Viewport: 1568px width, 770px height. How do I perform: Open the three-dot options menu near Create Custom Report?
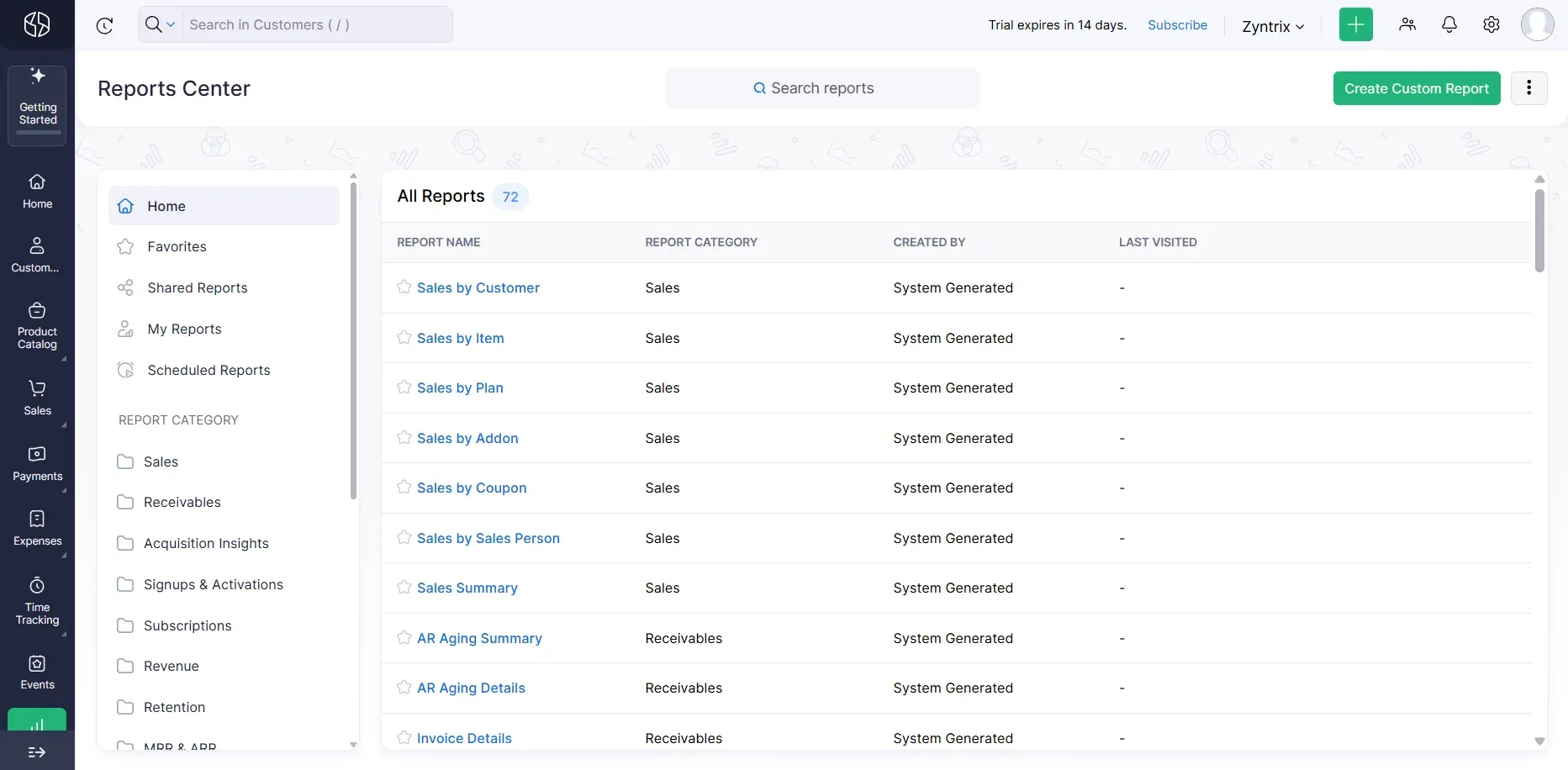(x=1529, y=88)
